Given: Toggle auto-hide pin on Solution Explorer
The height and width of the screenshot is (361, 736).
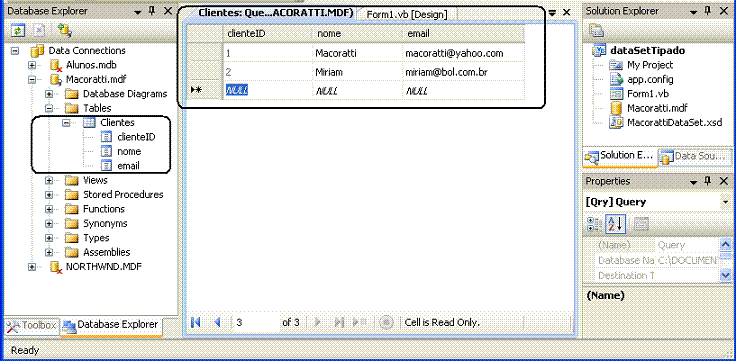Looking at the screenshot, I should pos(707,11).
